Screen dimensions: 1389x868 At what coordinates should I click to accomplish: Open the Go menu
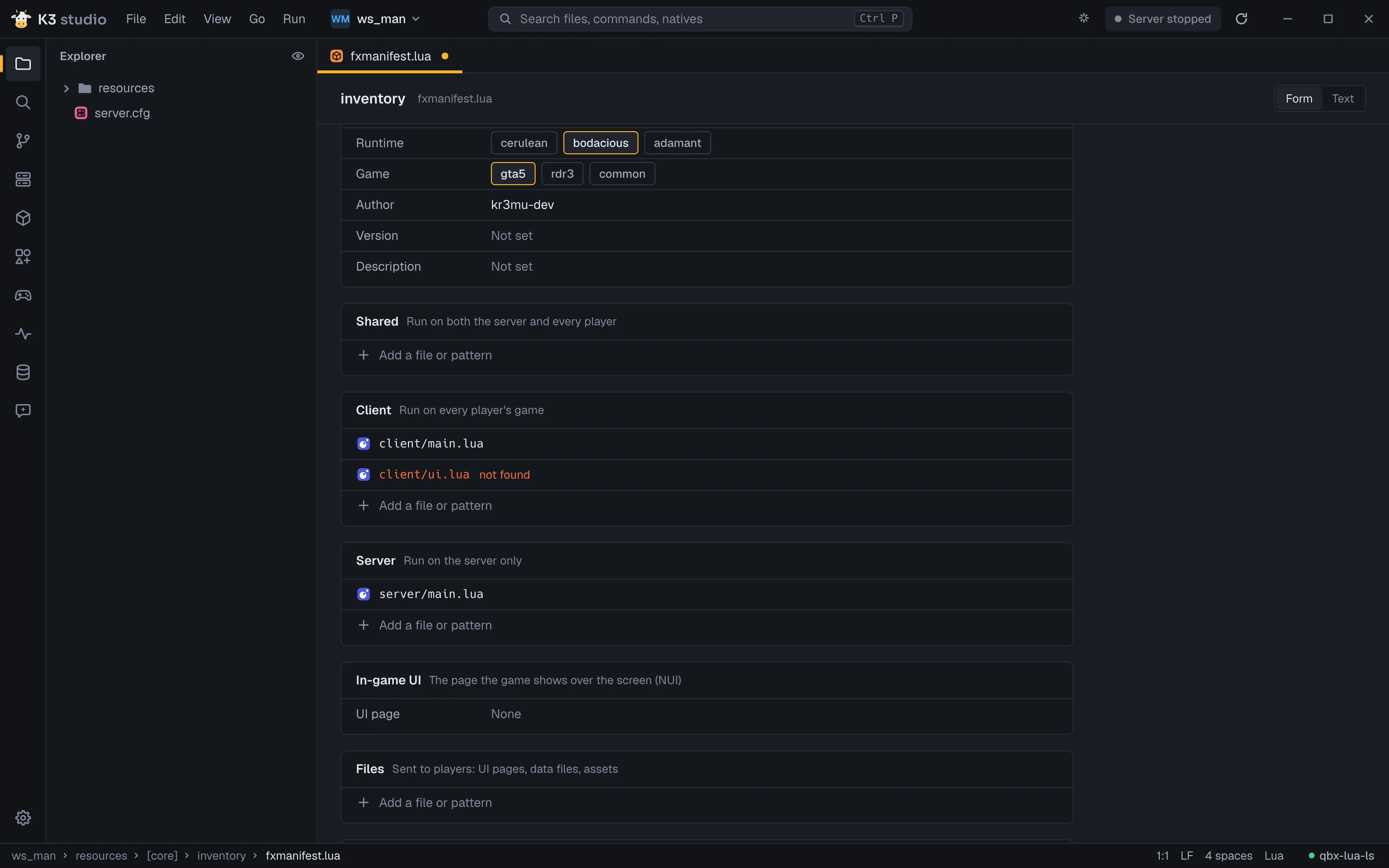pos(257,19)
